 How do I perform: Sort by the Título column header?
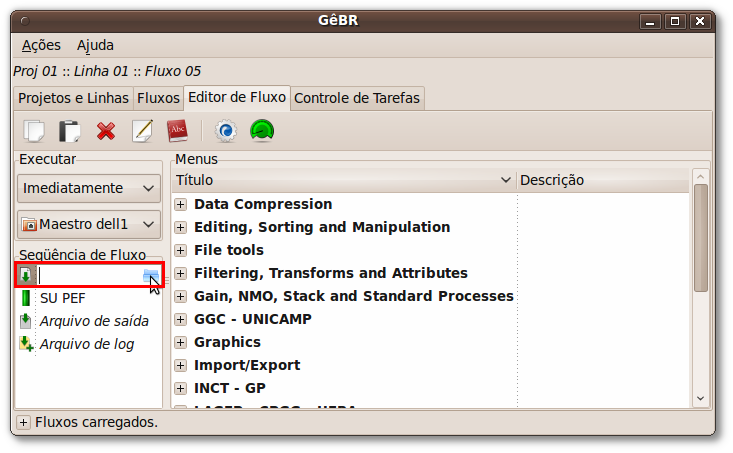click(344, 180)
